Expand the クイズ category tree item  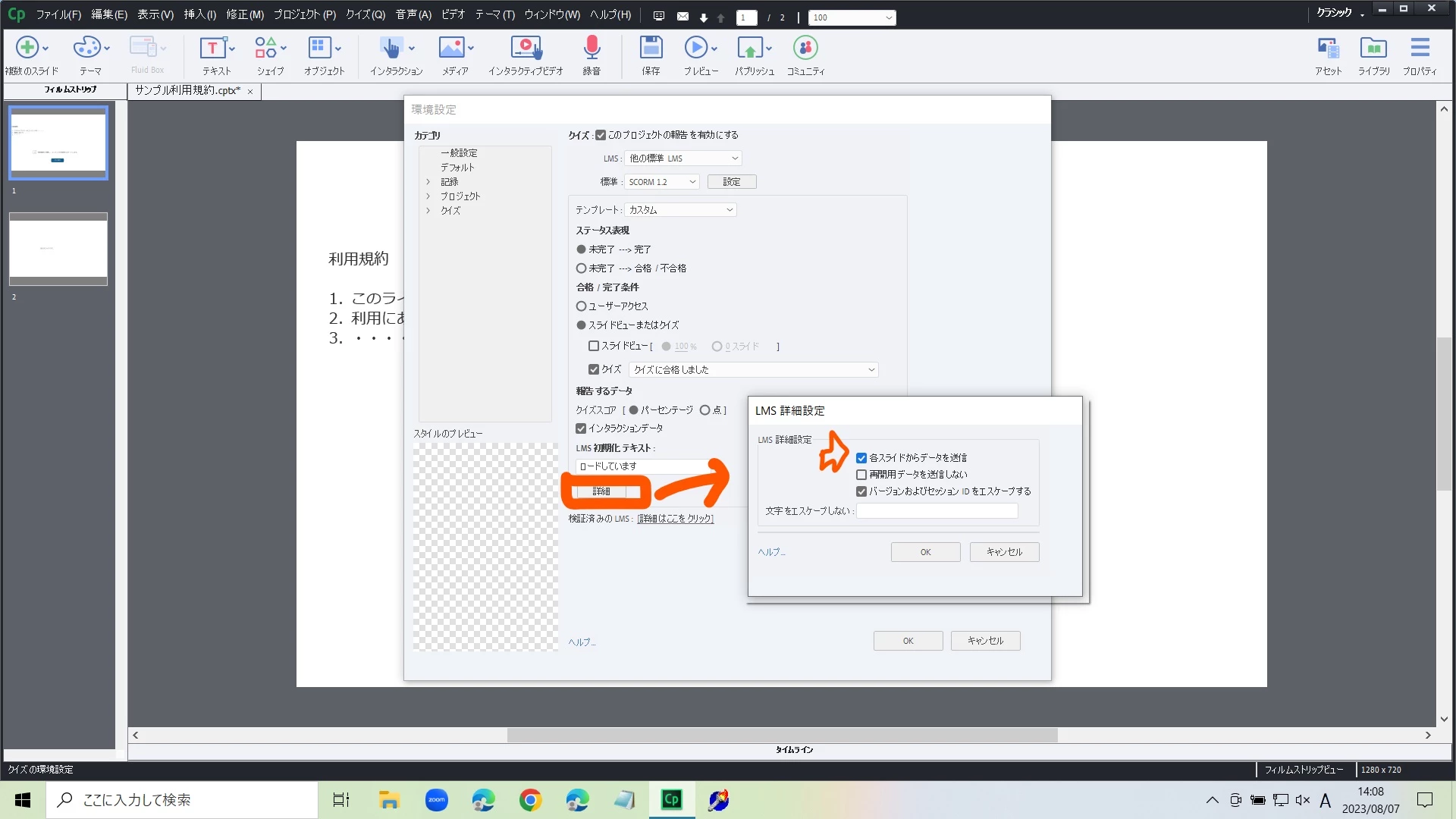pyautogui.click(x=428, y=211)
